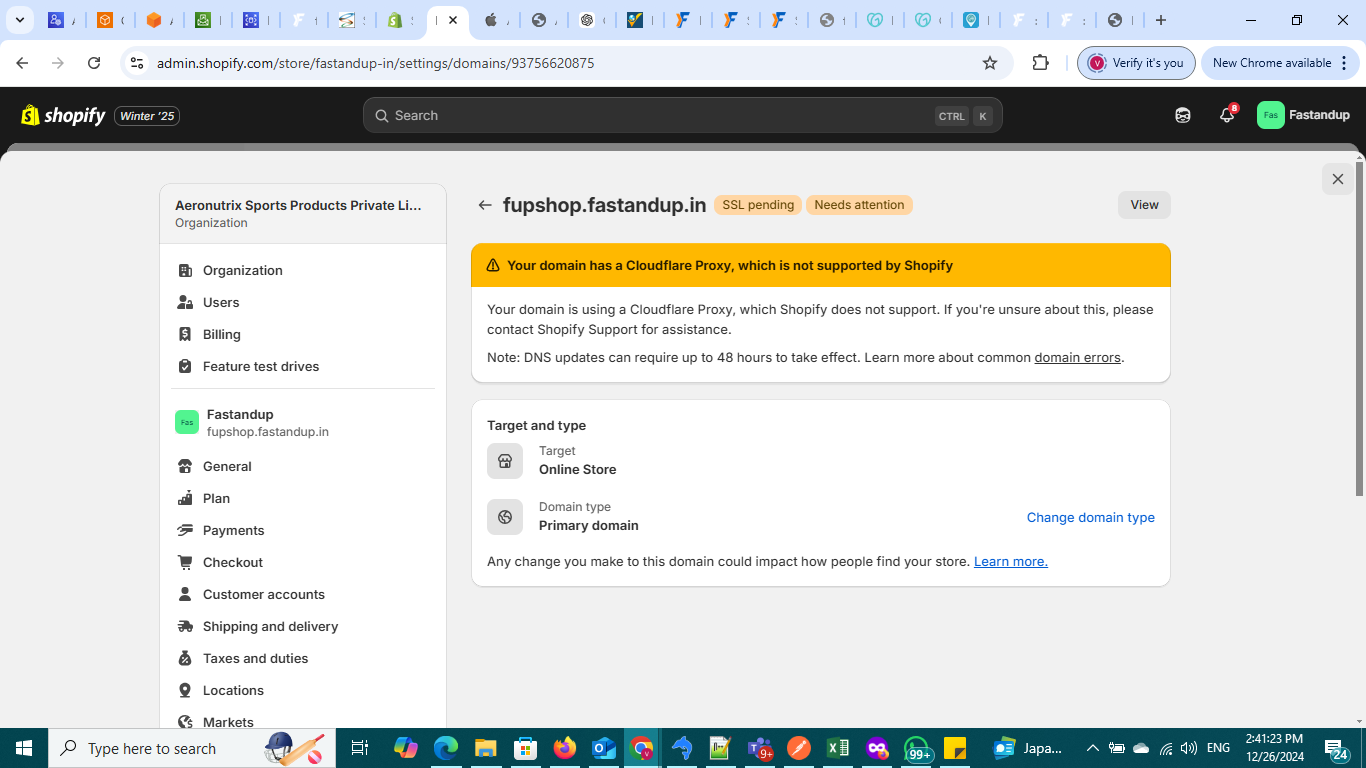This screenshot has width=1366, height=768.
Task: Open the Chrome extensions puzzle icon
Action: pyautogui.click(x=1040, y=63)
